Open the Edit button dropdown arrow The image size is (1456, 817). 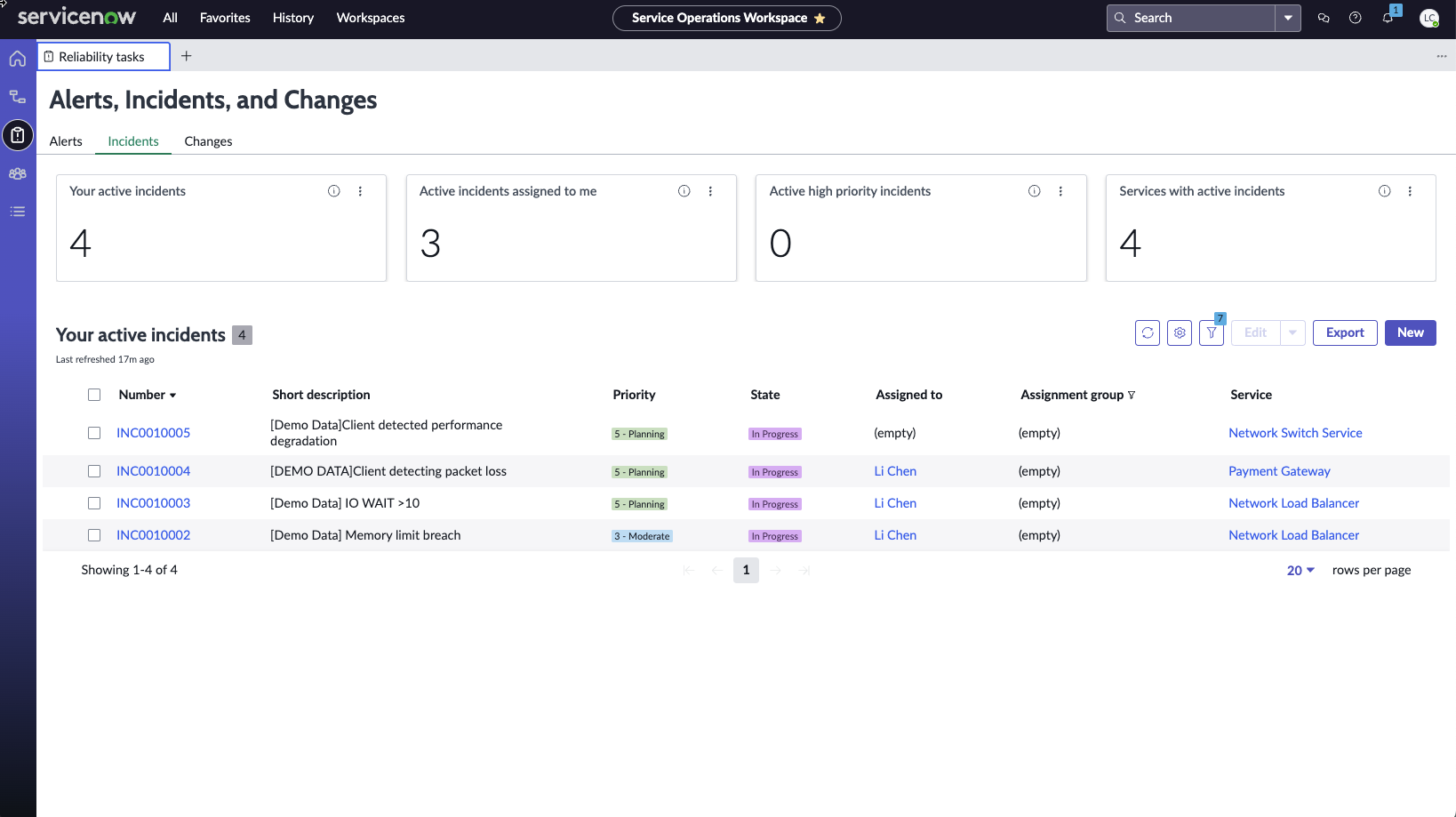coord(1292,332)
